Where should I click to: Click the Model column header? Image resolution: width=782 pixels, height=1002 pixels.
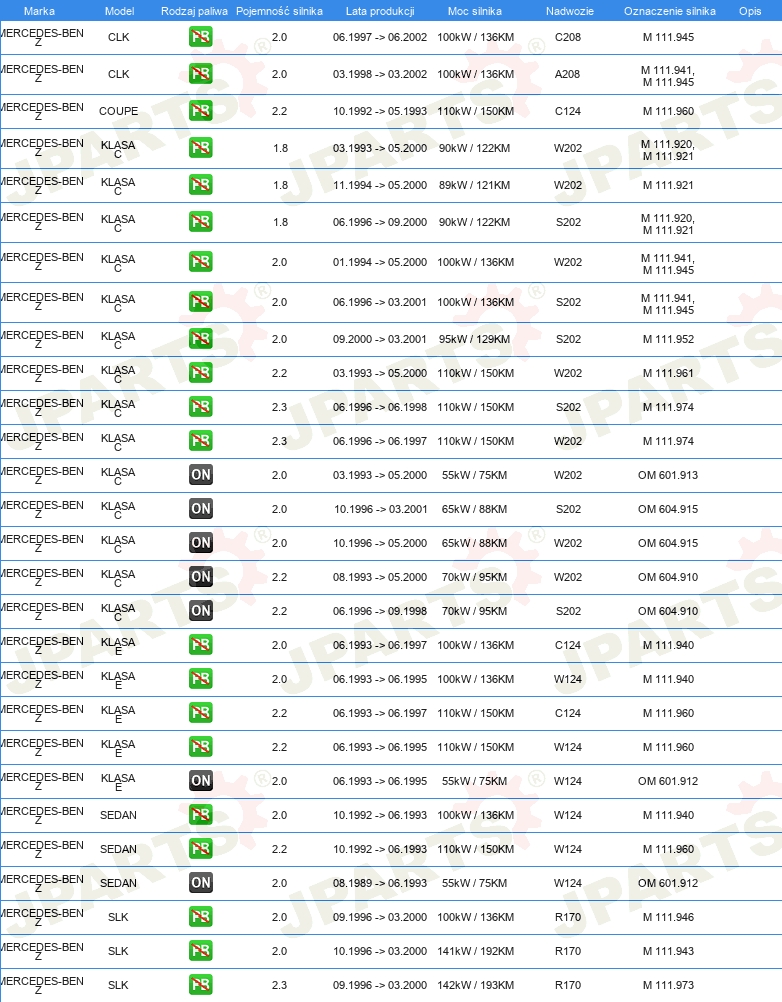click(119, 11)
